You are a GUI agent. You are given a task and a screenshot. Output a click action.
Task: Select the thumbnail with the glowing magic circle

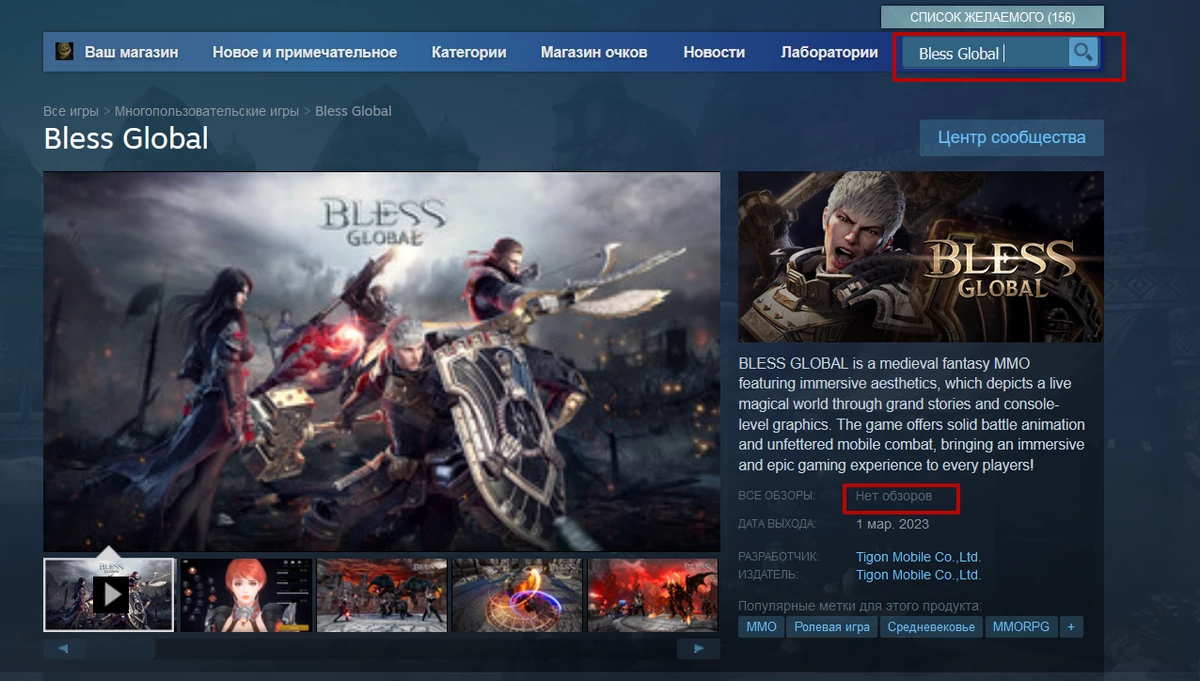tap(516, 595)
